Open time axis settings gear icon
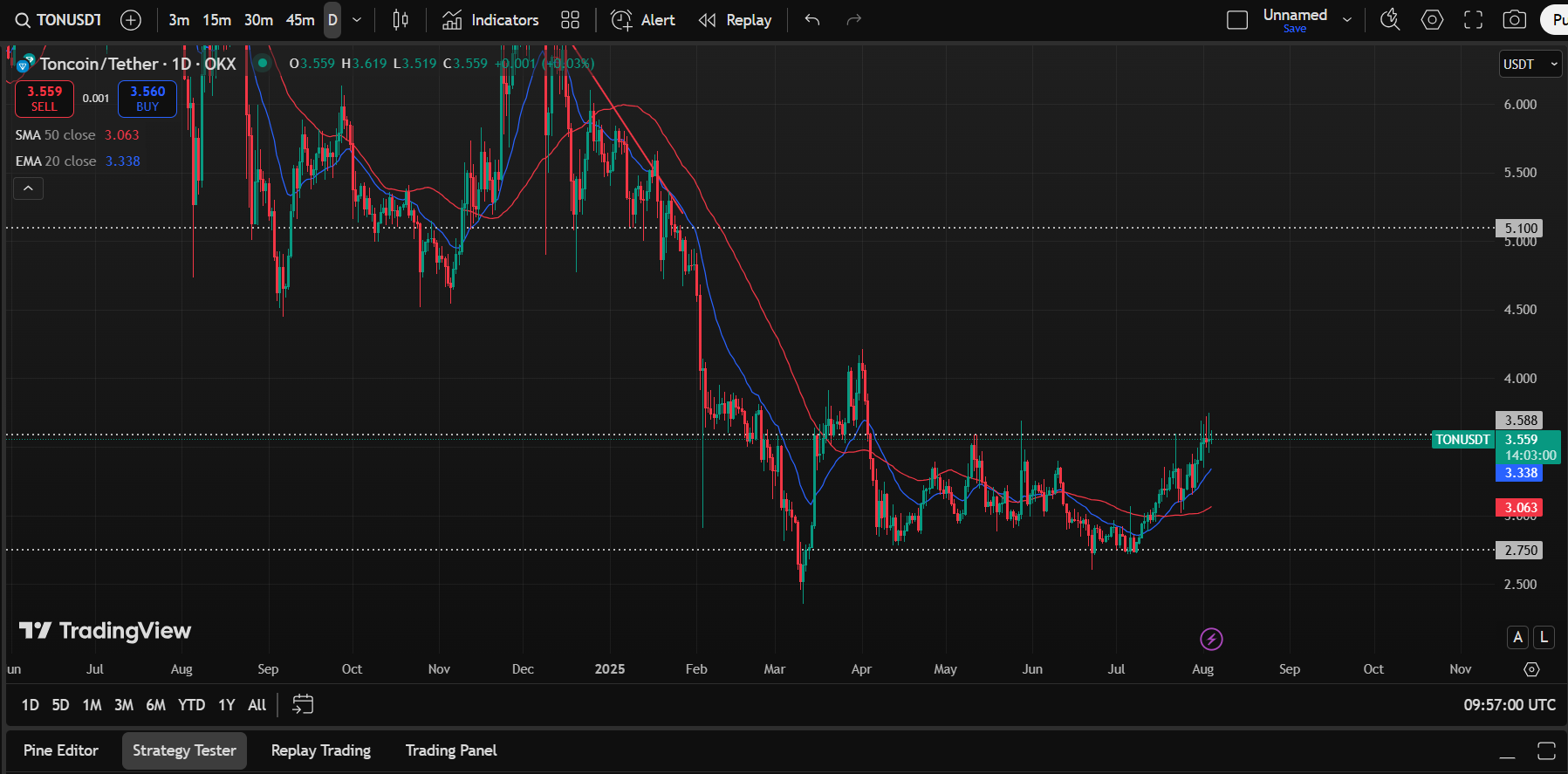The width and height of the screenshot is (1568, 774). [1531, 669]
